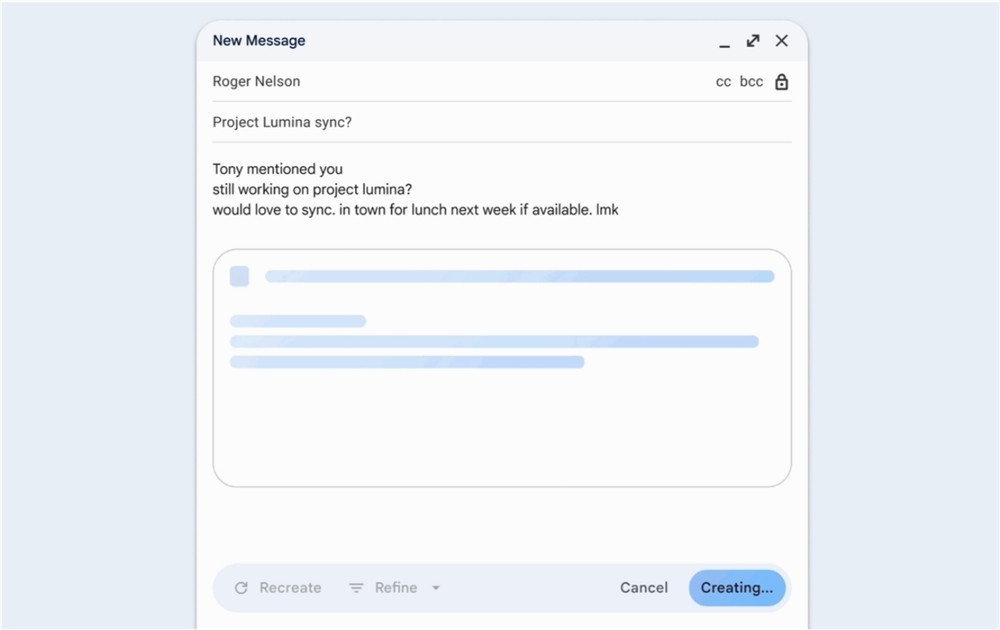
Task: Click the Recreate circular arrow icon
Action: [x=241, y=588]
